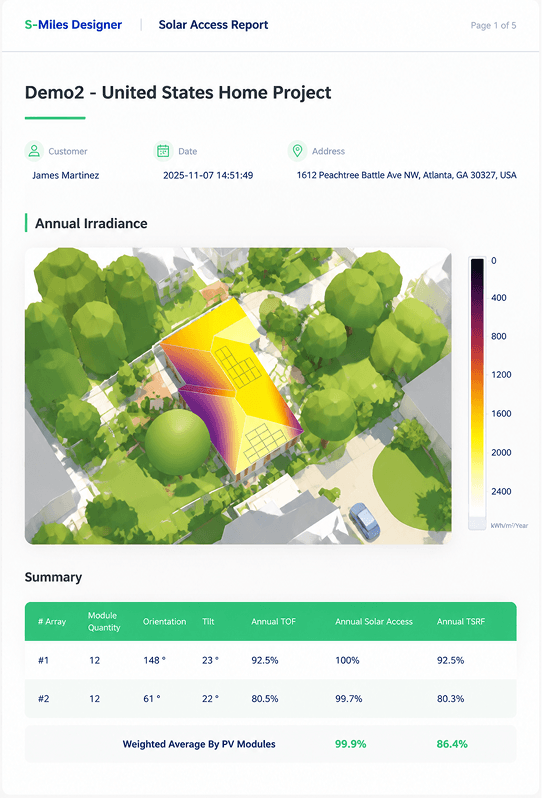
Task: Select the customer name James Martinez
Action: click(x=66, y=175)
